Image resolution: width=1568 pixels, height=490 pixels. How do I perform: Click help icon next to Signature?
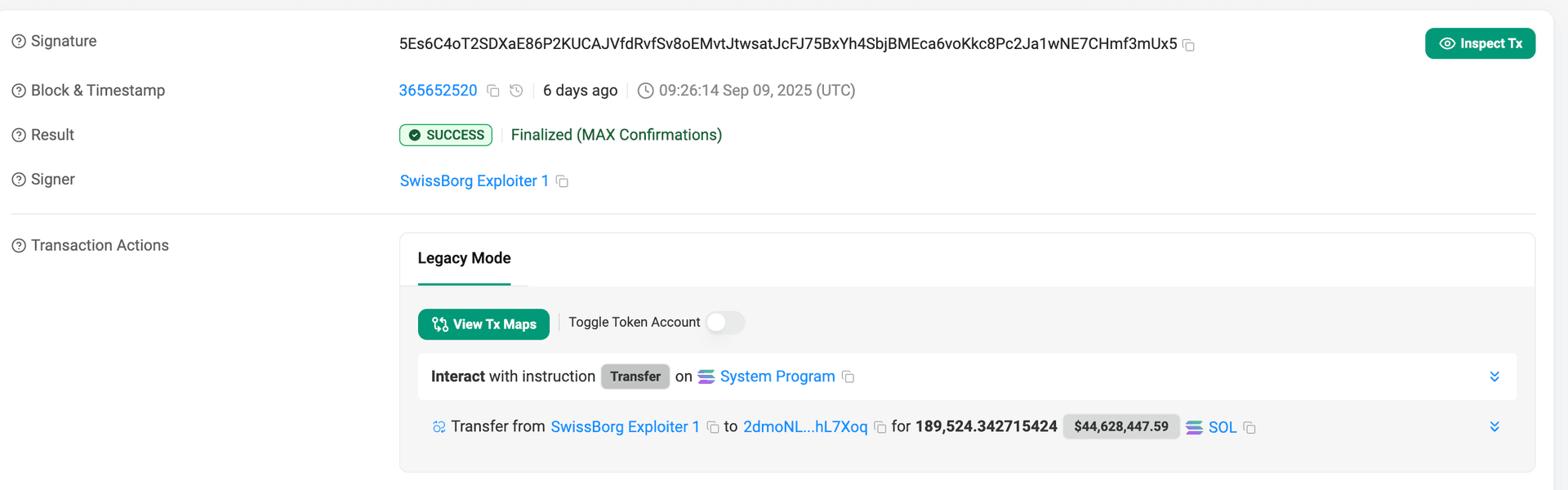click(19, 41)
